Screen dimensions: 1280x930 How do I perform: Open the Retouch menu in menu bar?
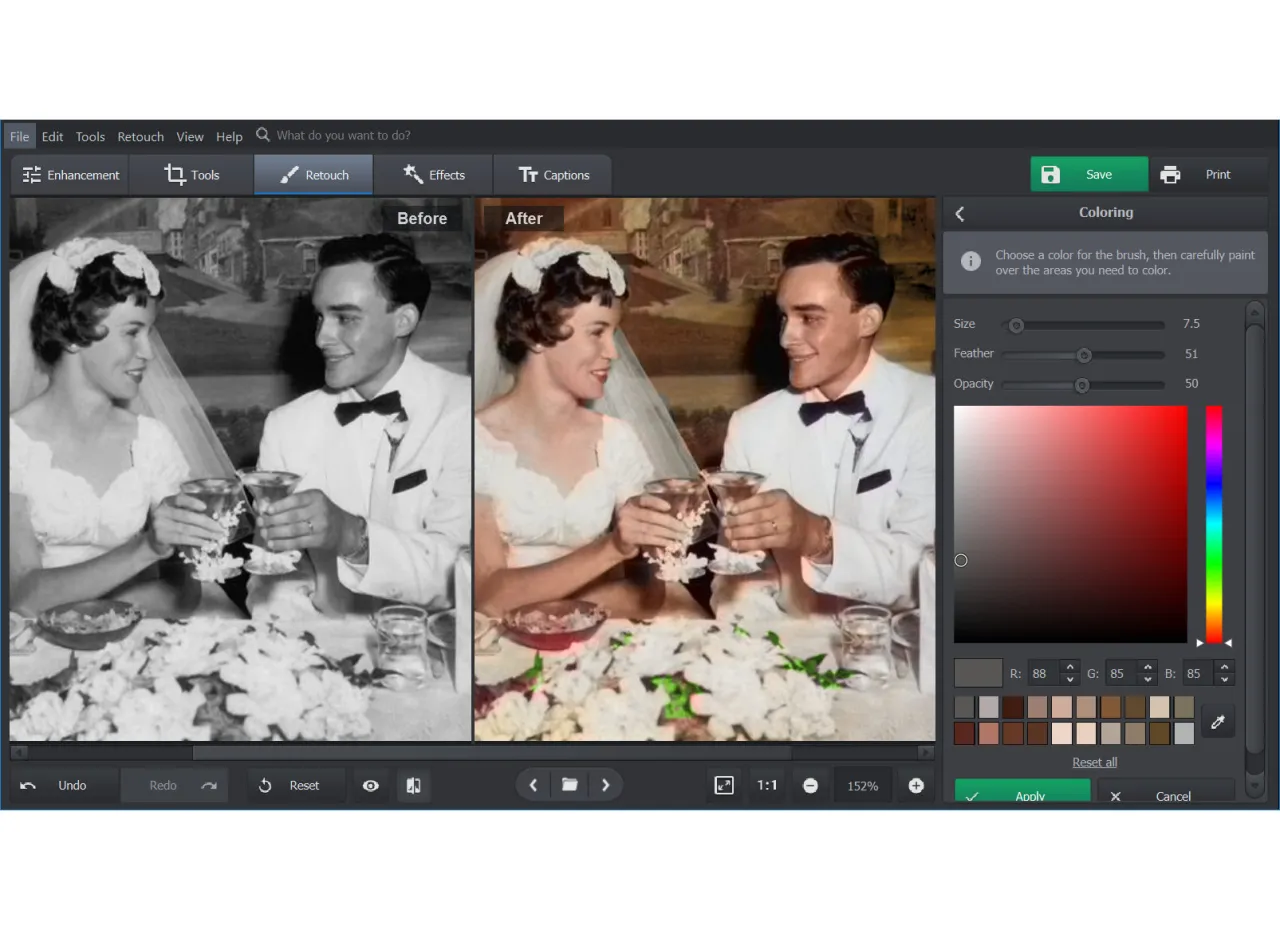pos(140,137)
